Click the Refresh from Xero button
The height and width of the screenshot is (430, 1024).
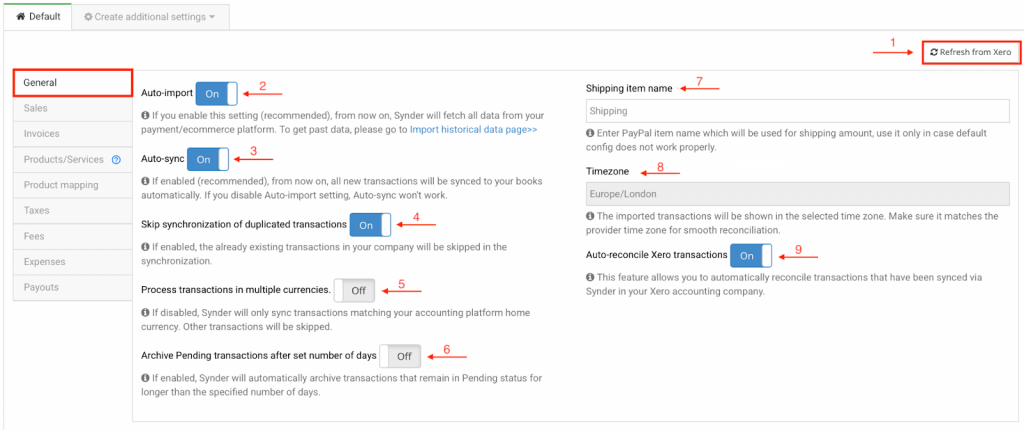(x=971, y=52)
